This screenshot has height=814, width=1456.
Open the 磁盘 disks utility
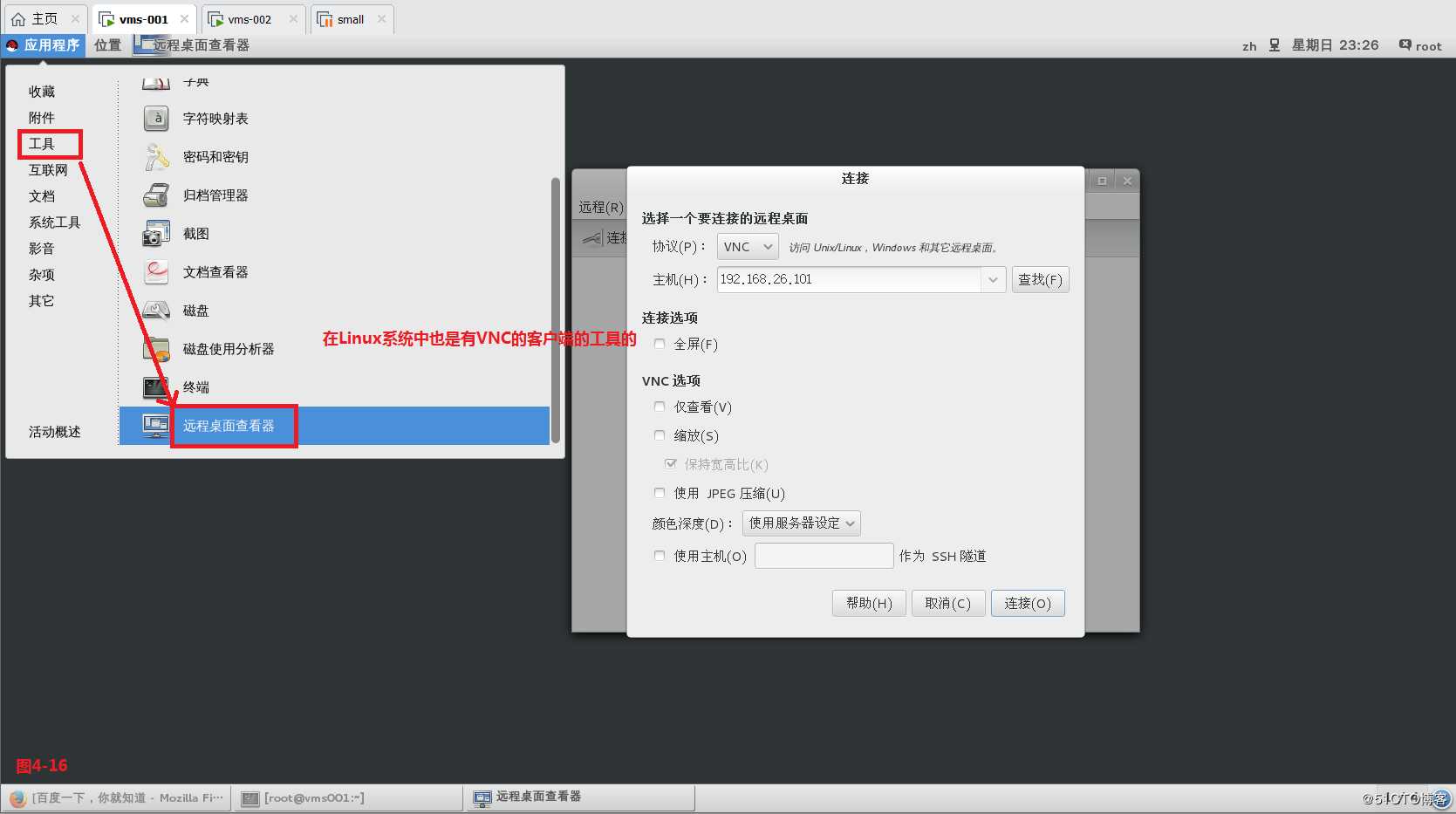194,310
